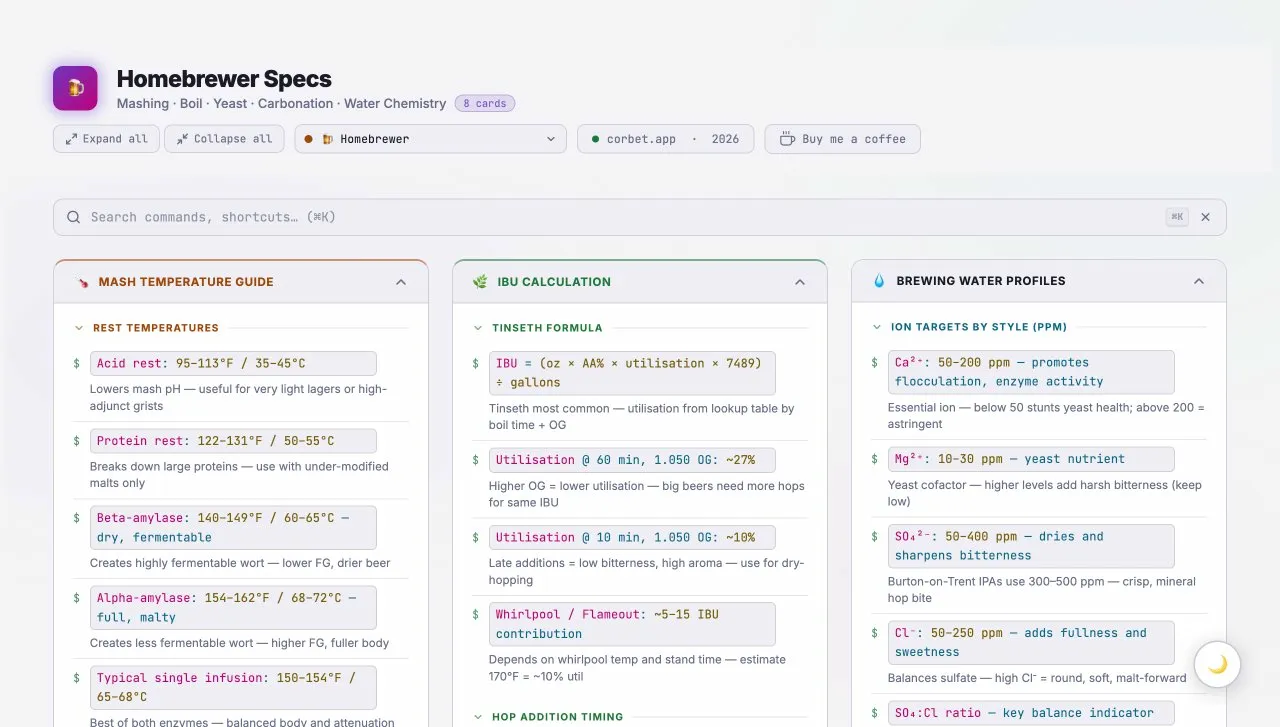
Task: Focus the Search commands input field
Action: [x=620, y=217]
